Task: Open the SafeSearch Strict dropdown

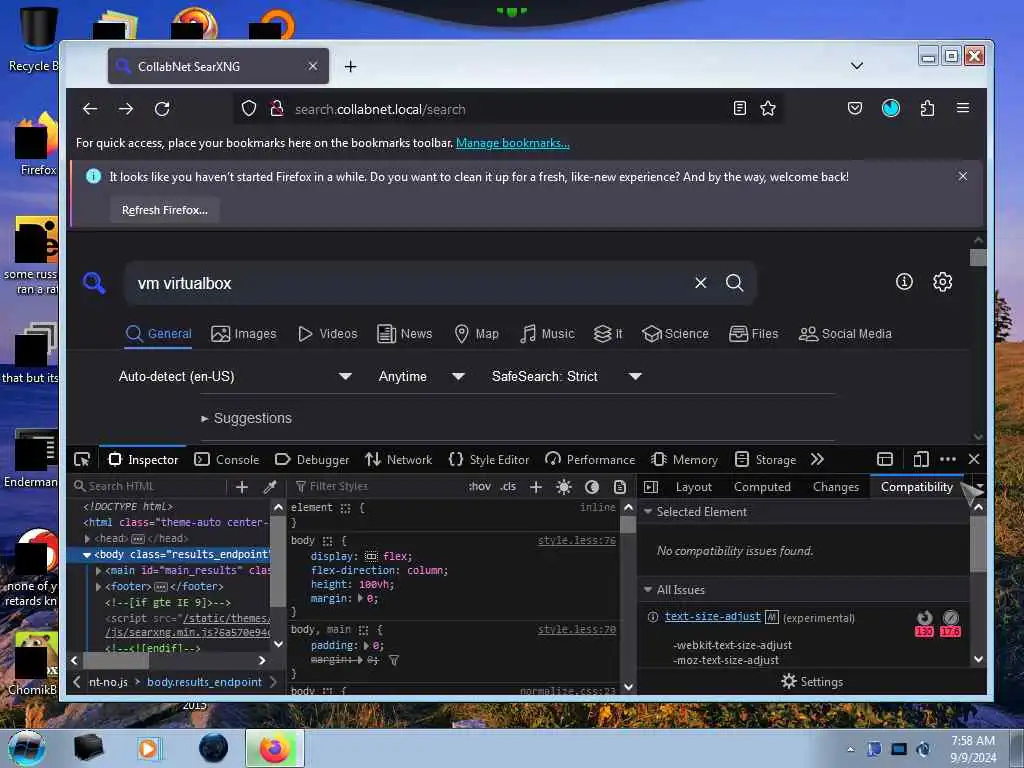Action: [566, 376]
